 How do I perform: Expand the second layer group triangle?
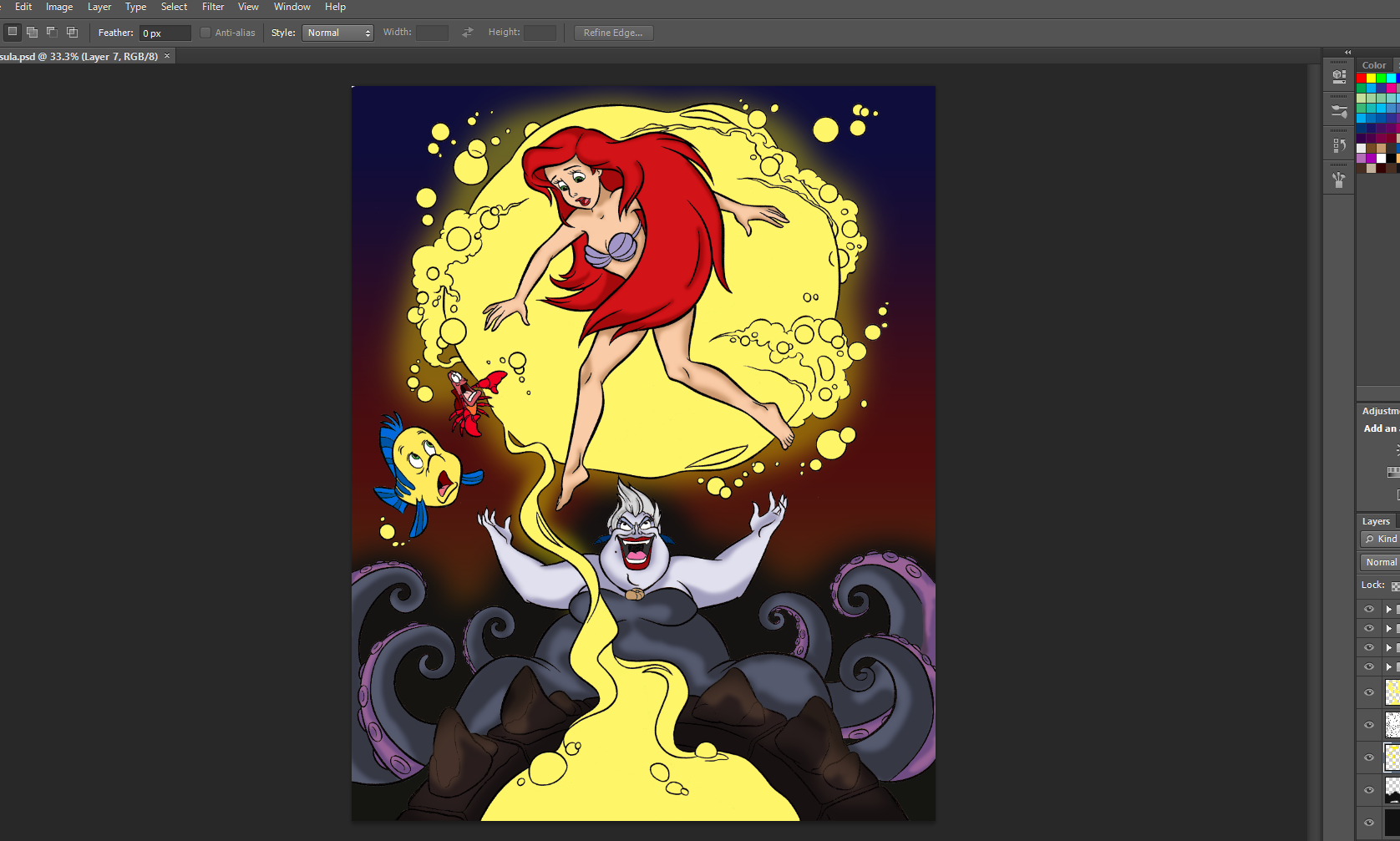coord(1389,629)
